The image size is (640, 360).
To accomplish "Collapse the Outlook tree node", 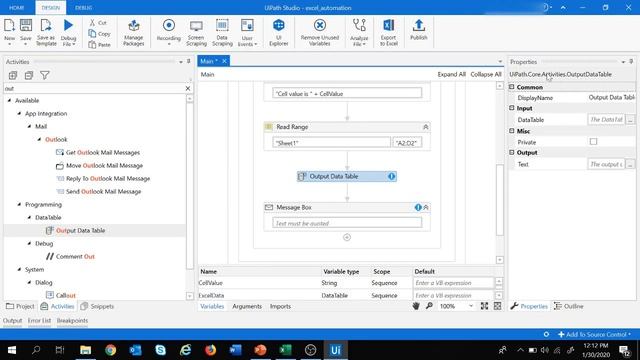I will point(40,140).
